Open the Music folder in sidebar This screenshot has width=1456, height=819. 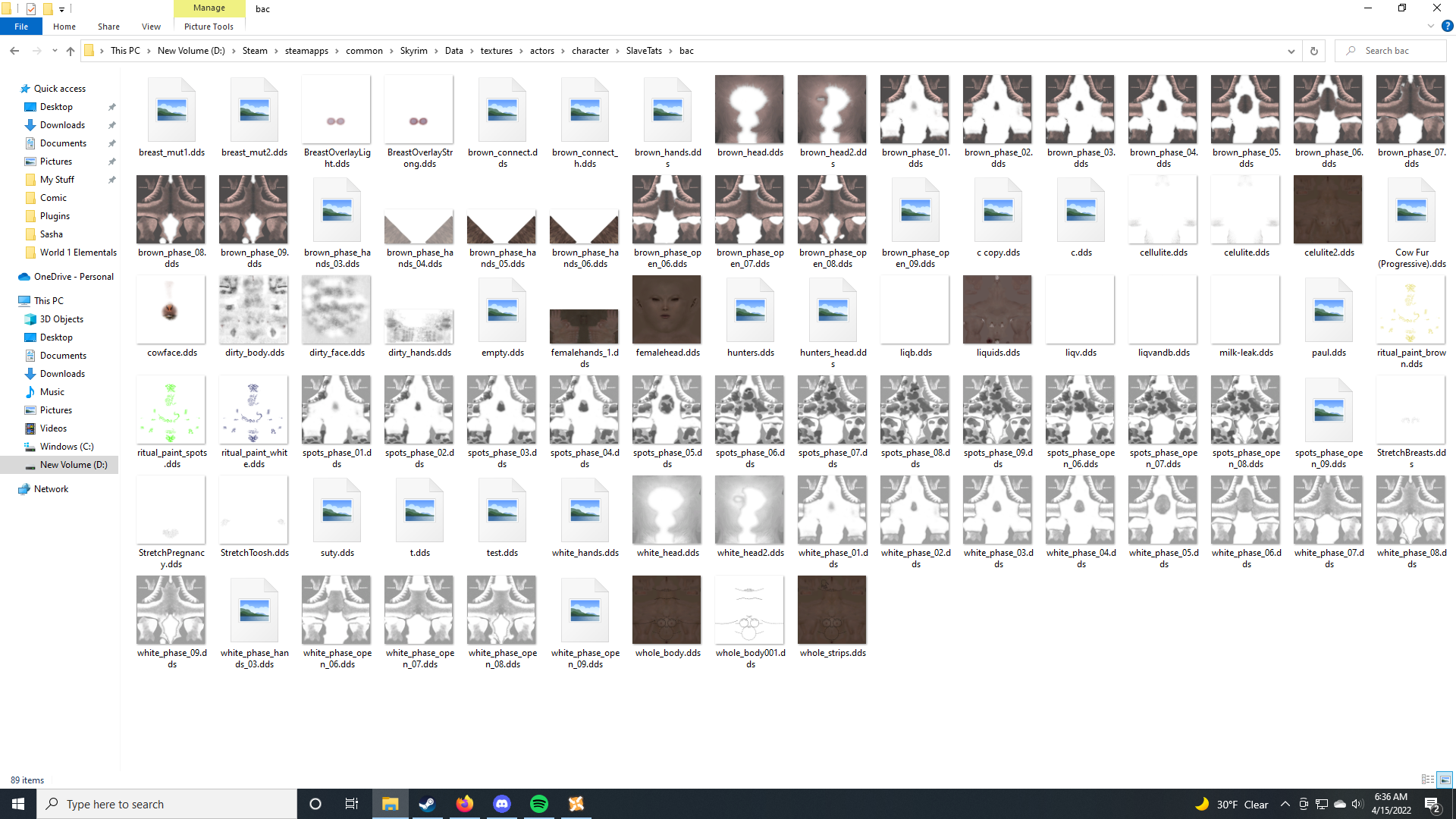click(52, 392)
